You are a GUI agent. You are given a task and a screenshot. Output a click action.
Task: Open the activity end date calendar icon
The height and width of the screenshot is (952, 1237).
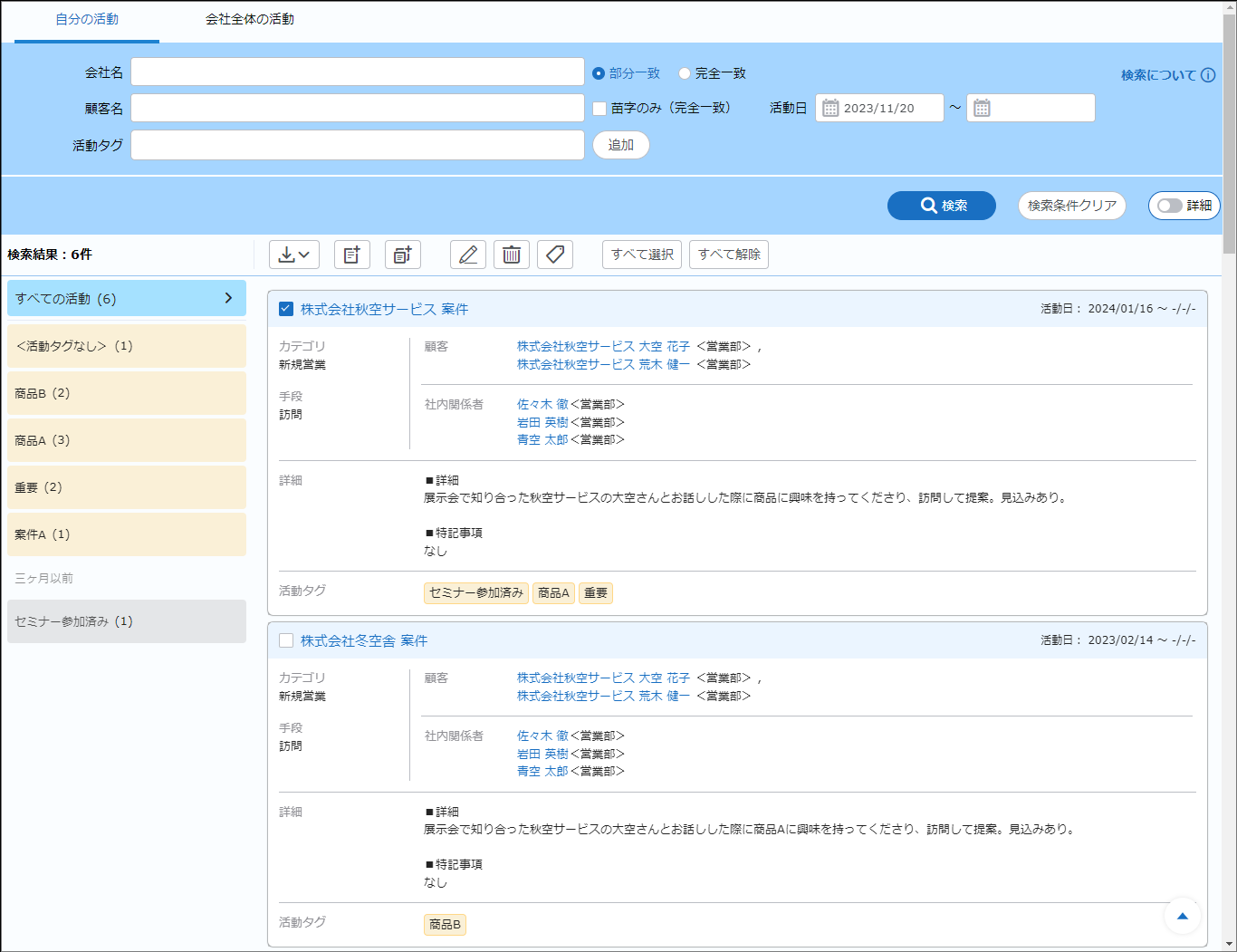coord(982,109)
